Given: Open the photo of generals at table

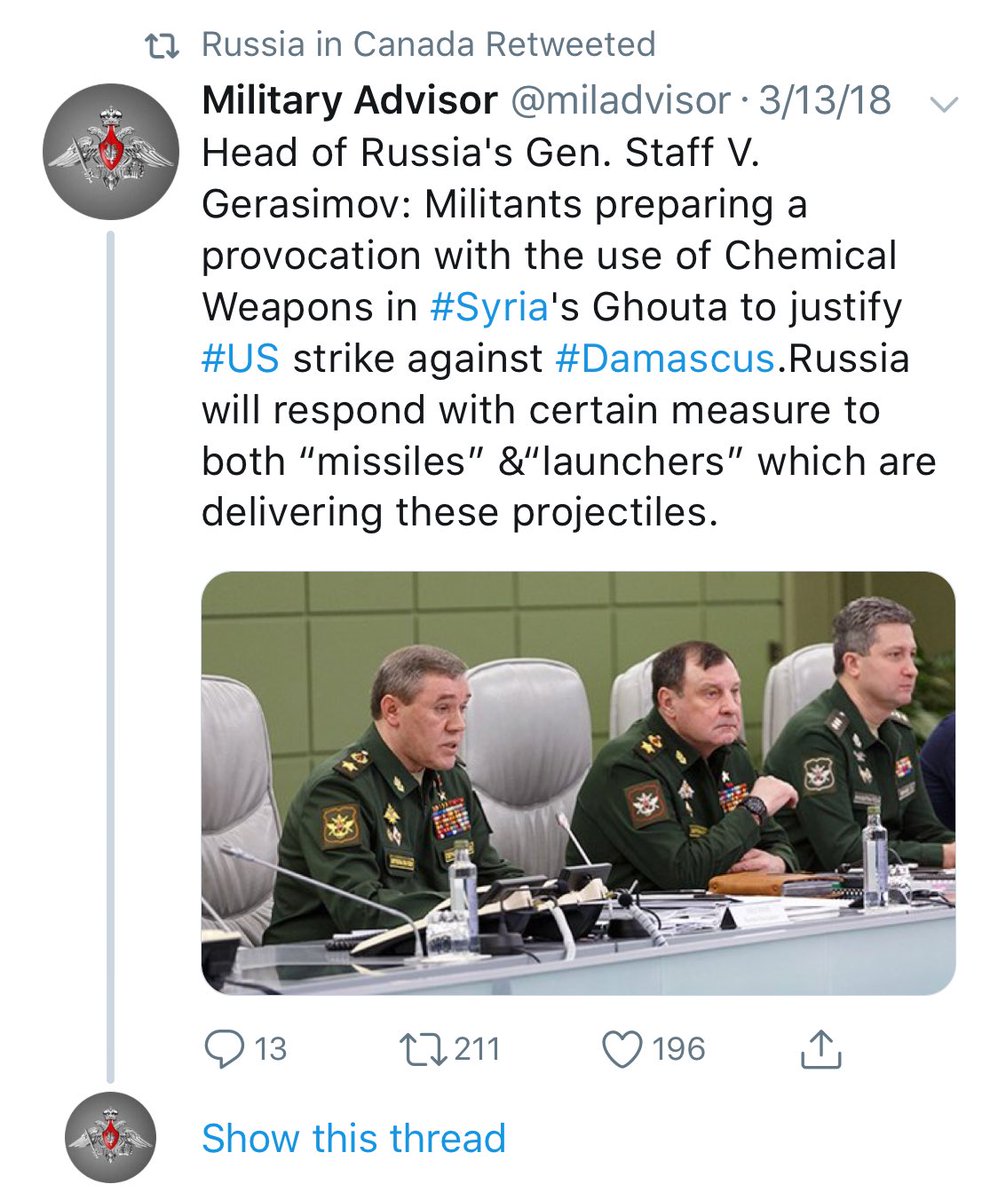Looking at the screenshot, I should 577,783.
